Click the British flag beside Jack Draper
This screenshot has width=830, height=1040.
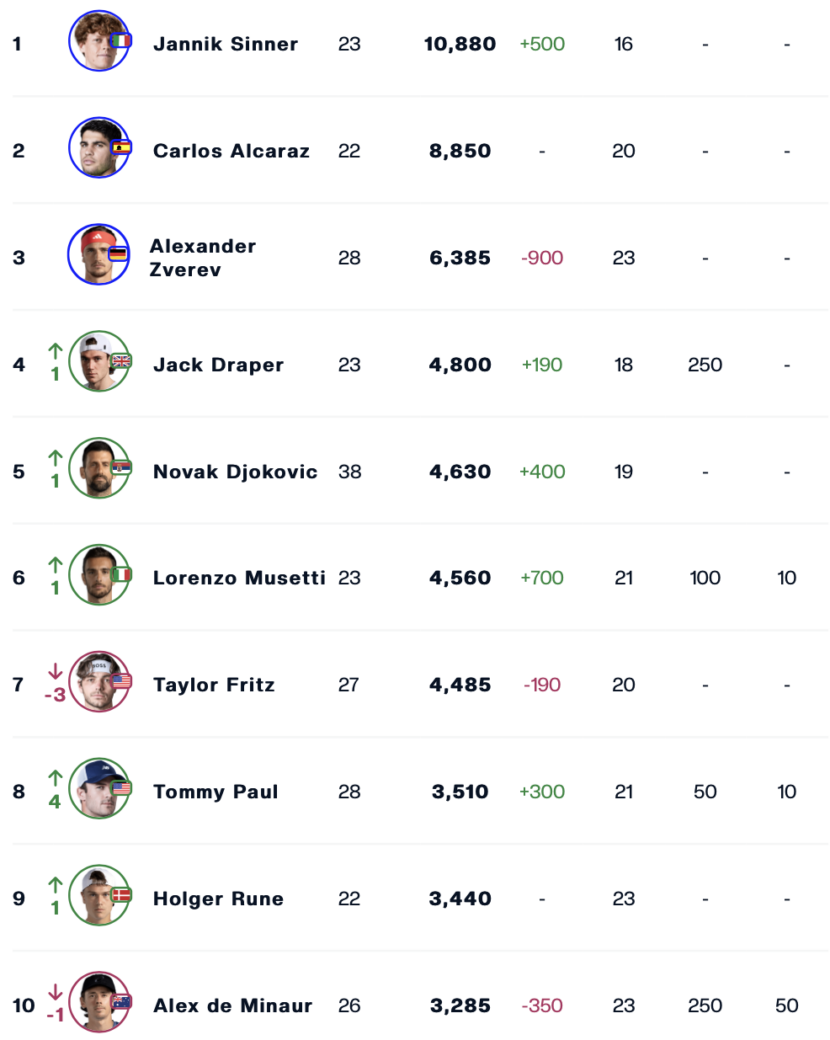(x=121, y=361)
